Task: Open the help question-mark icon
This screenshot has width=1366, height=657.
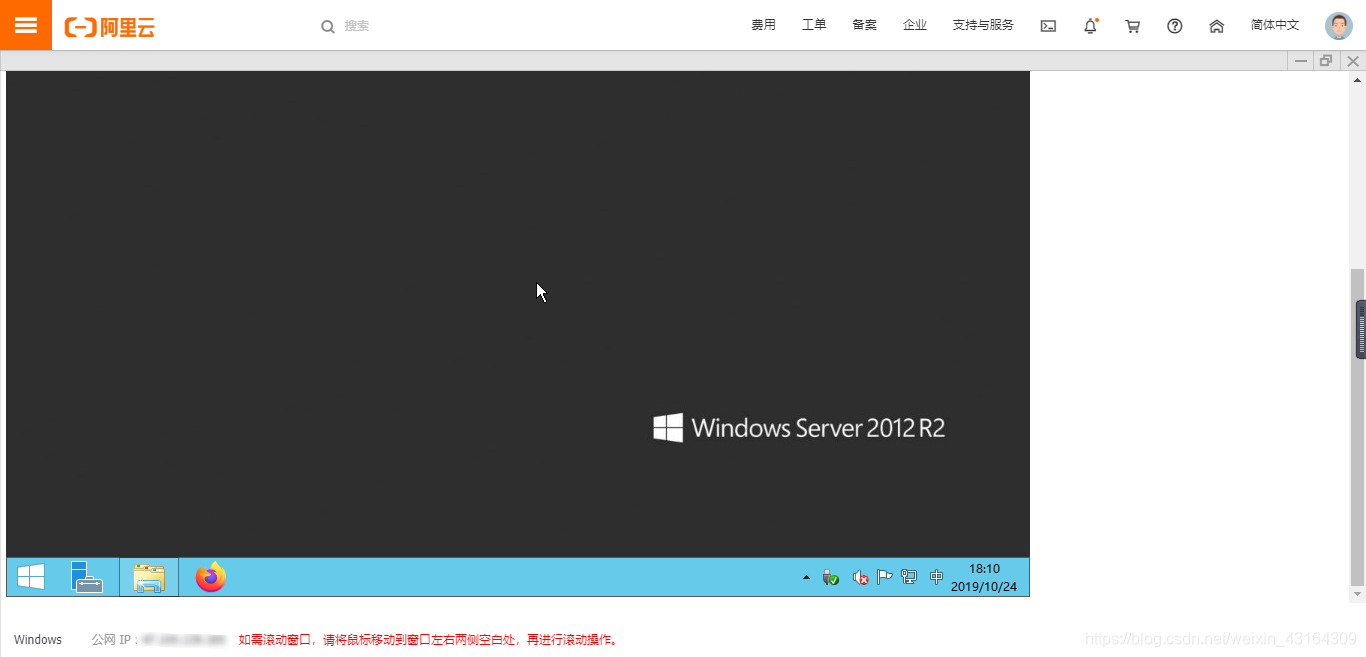Action: click(1175, 26)
